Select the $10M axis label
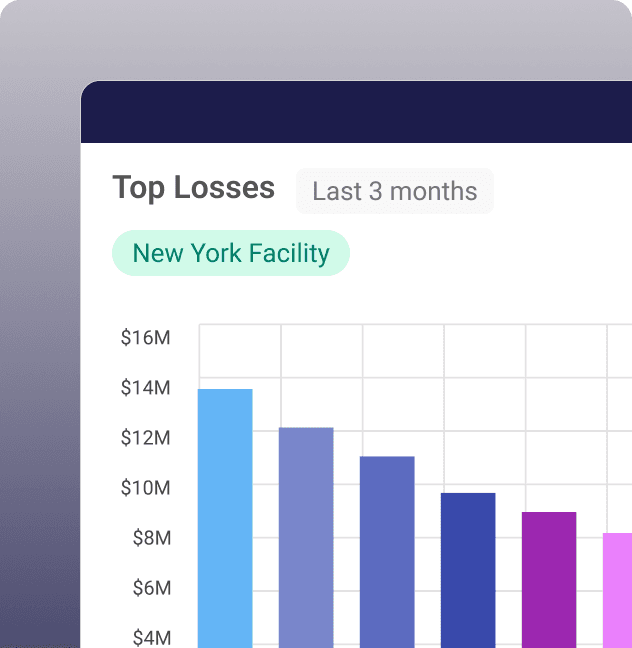Viewport: 632px width, 648px height. tap(145, 488)
